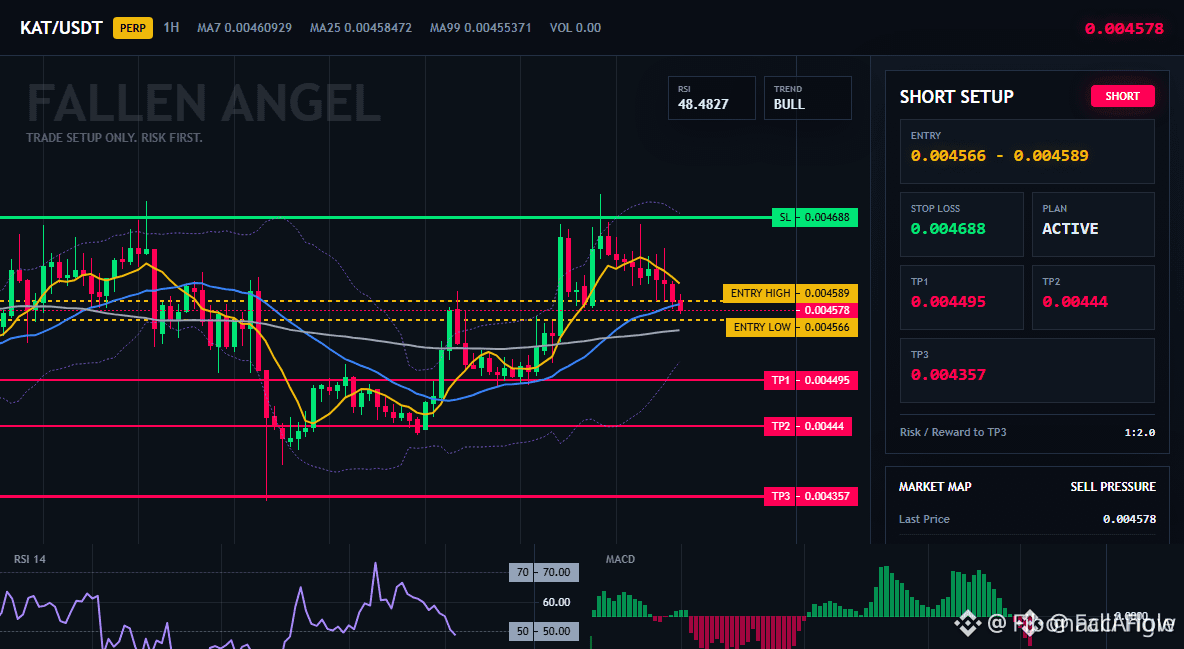The height and width of the screenshot is (649, 1184).
Task: Click the PLAN ACTIVE card
Action: pos(1093,224)
